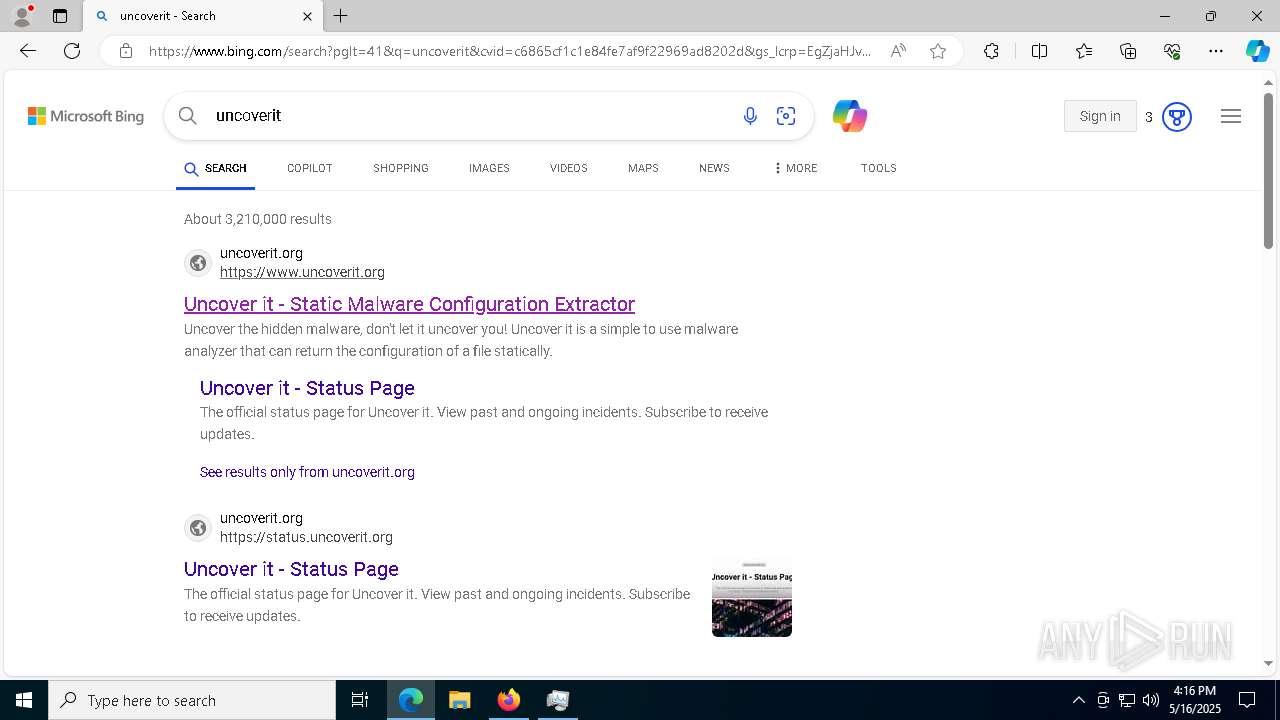Click See results only from uncoverit.org
This screenshot has width=1280, height=720.
coord(307,472)
